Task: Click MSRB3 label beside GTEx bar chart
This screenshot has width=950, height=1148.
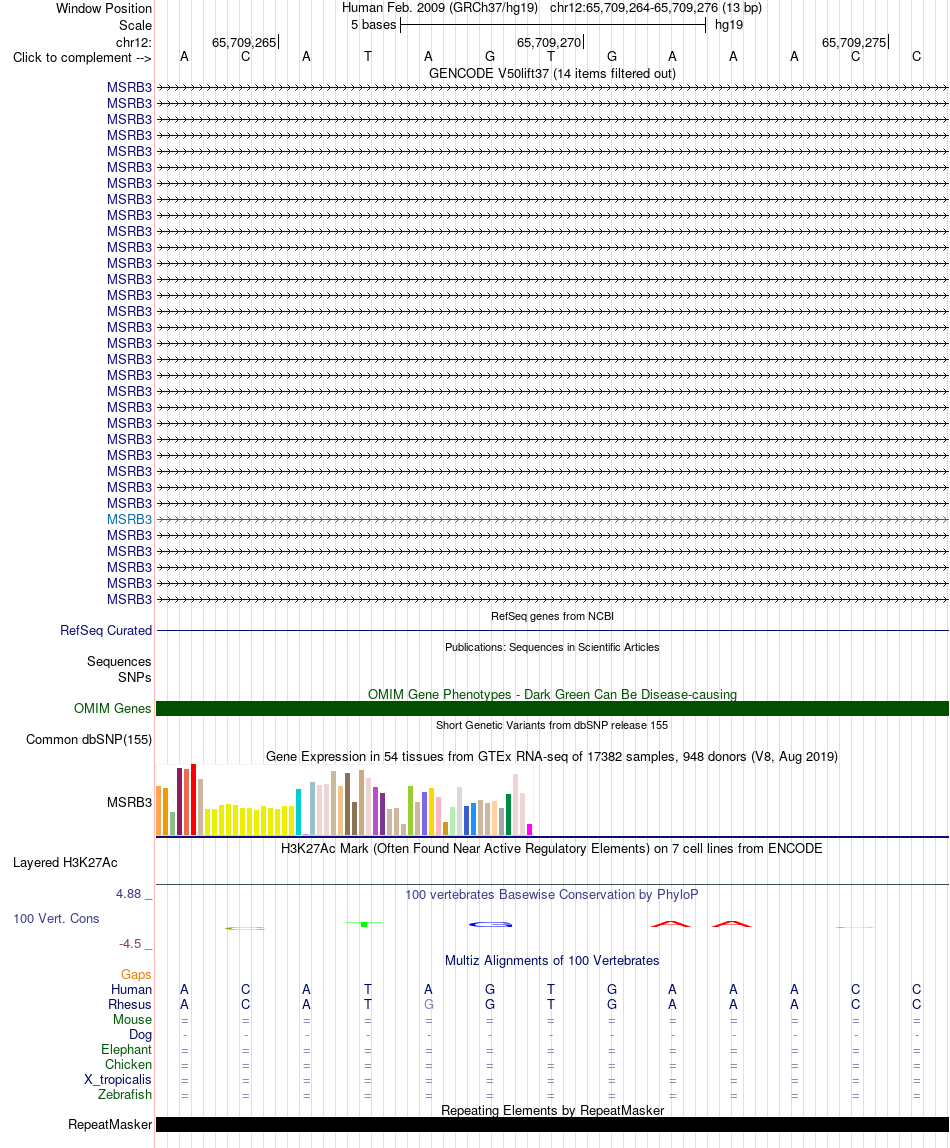Action: pos(130,802)
